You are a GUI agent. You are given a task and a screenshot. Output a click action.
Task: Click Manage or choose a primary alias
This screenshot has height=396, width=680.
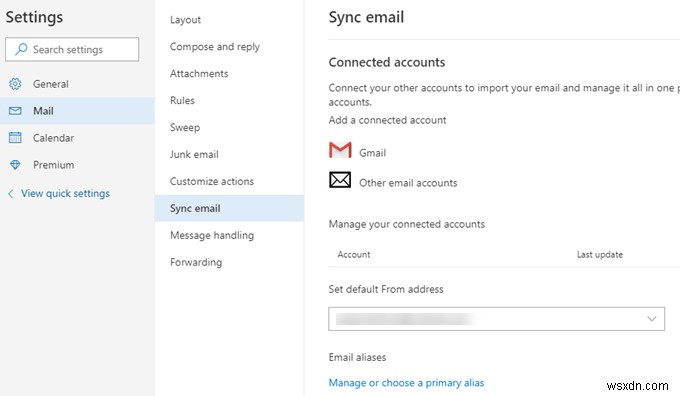point(406,383)
